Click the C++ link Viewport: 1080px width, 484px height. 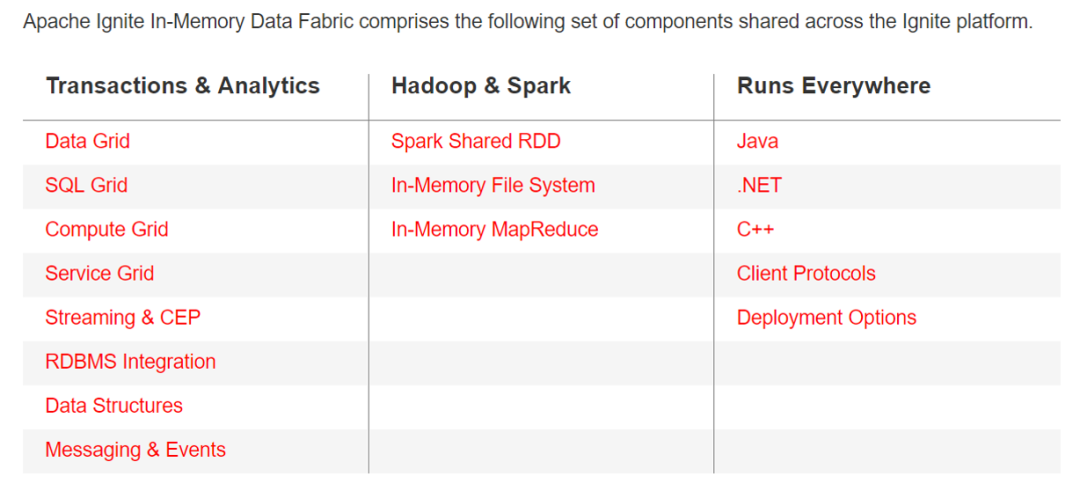tap(755, 229)
